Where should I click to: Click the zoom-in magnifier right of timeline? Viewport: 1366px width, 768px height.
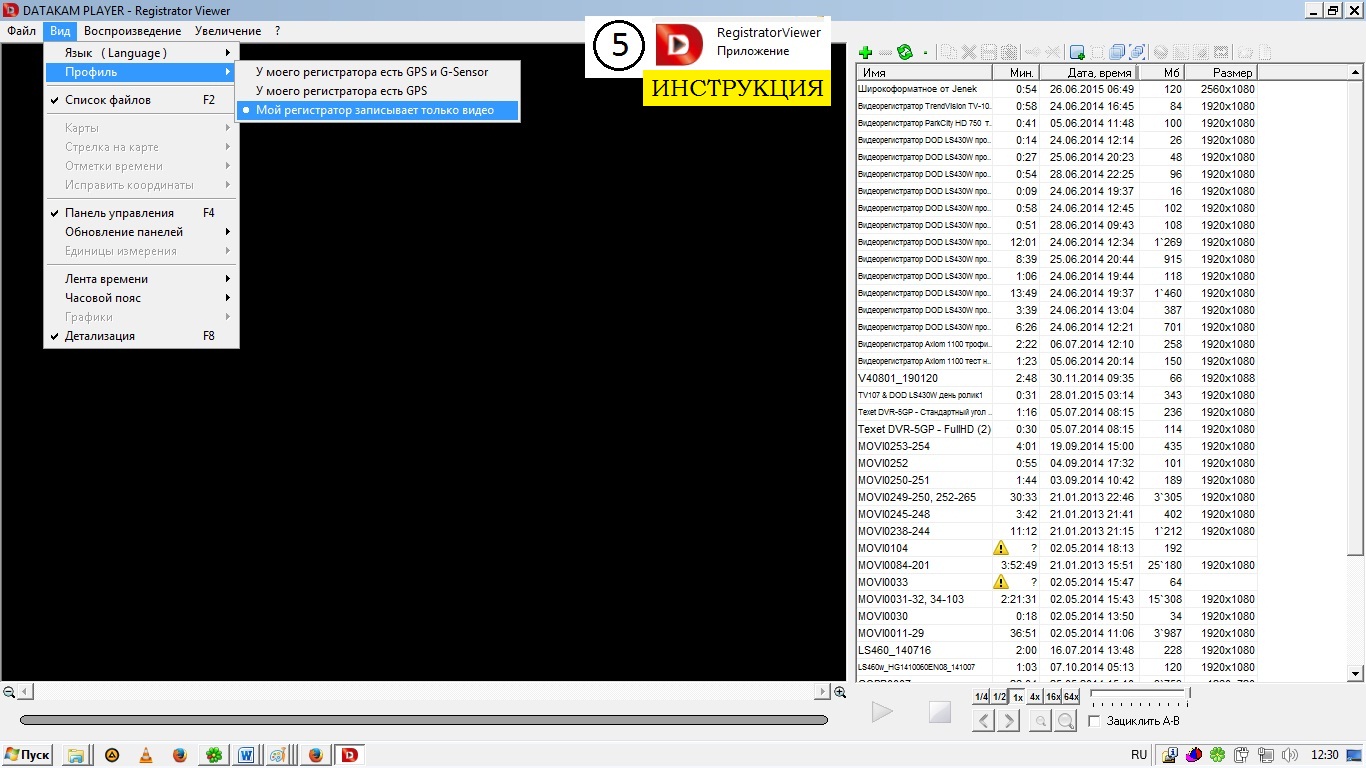[x=840, y=692]
